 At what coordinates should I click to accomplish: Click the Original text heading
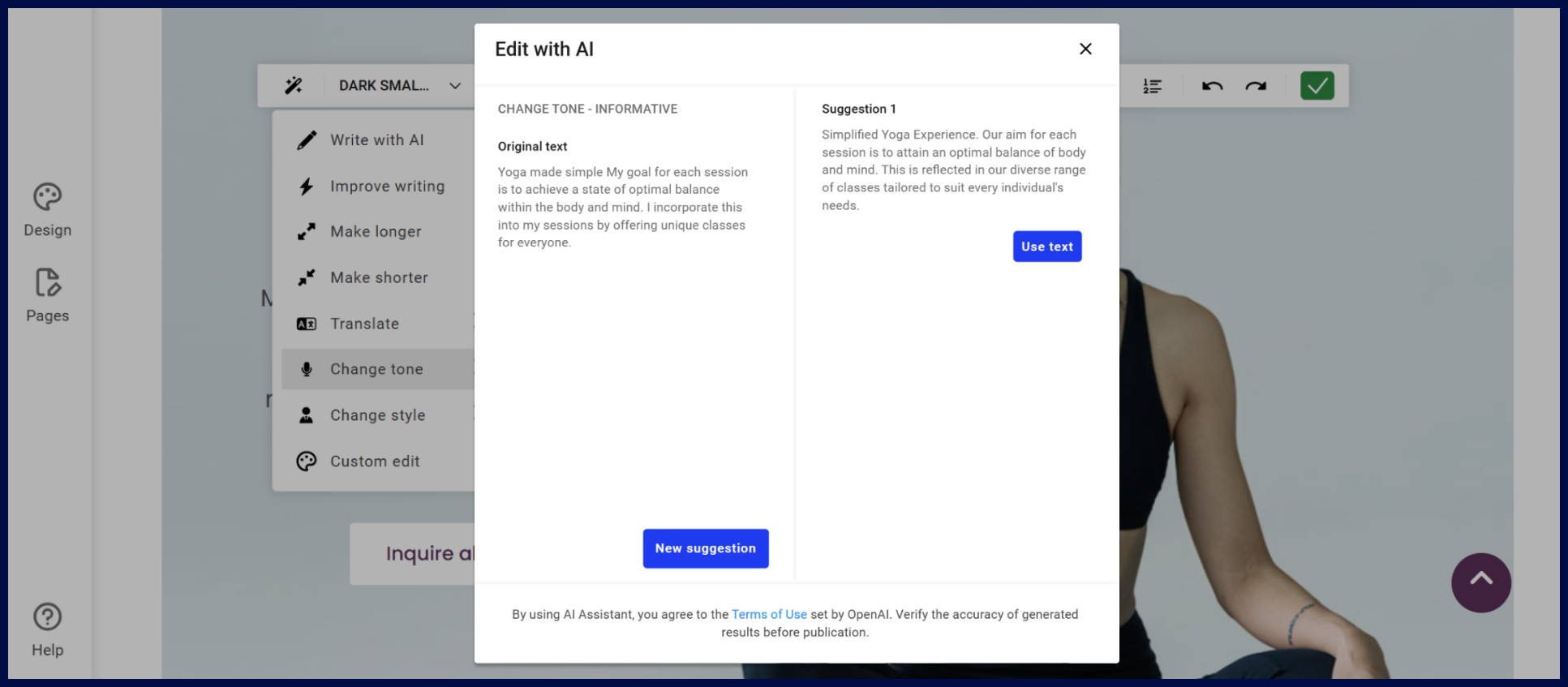pyautogui.click(x=532, y=147)
